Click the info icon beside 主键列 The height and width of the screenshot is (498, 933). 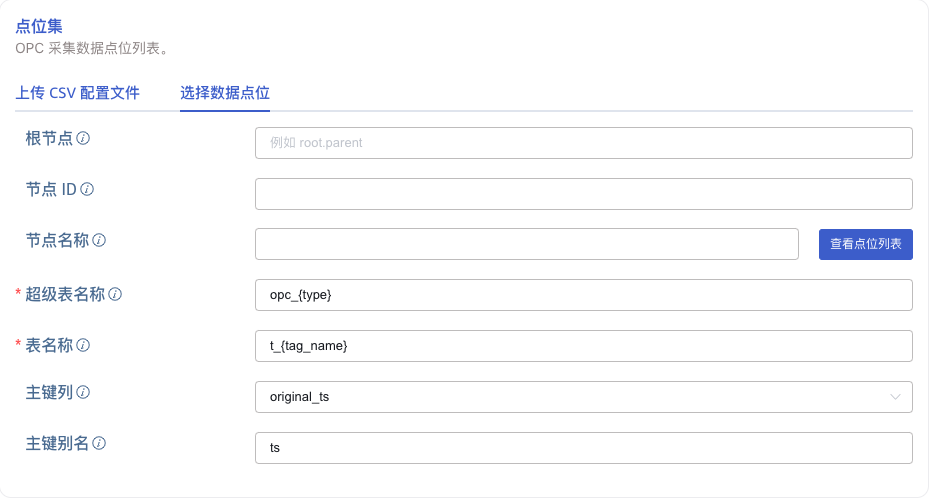(x=83, y=392)
